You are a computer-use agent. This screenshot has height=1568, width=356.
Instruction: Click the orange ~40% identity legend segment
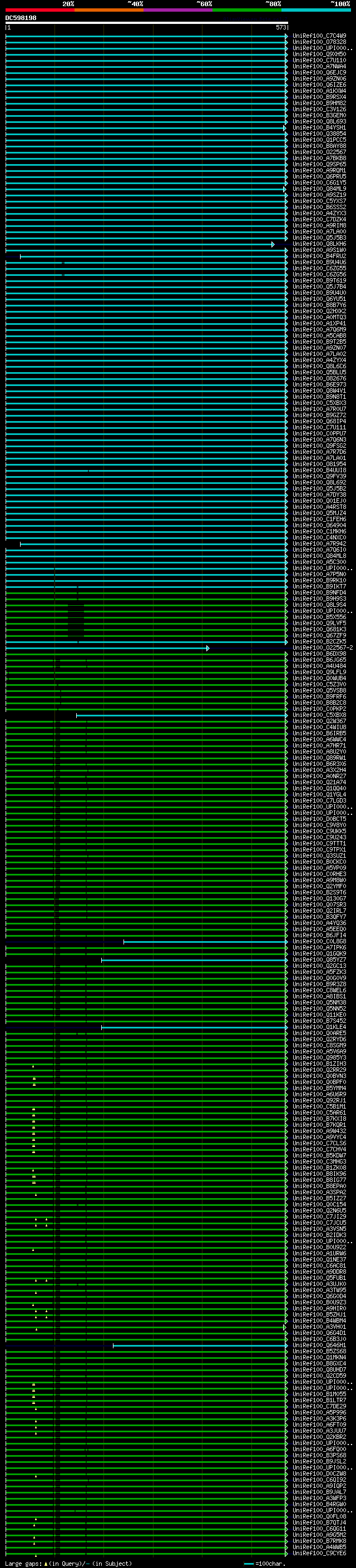109,10
